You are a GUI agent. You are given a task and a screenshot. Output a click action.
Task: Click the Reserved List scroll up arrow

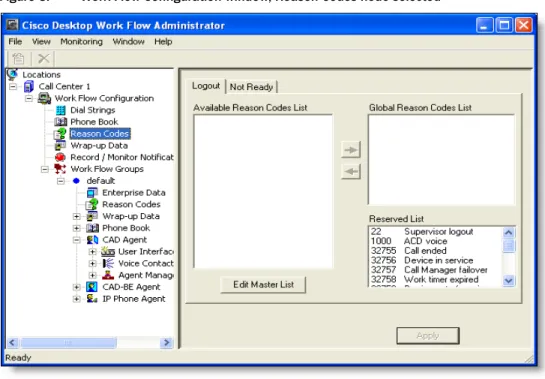[509, 233]
